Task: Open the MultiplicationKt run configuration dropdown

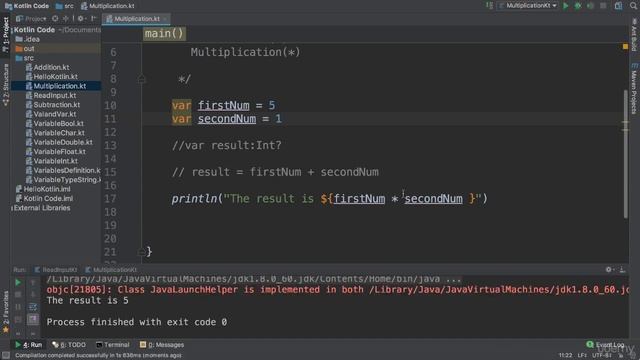Action: (528, 6)
